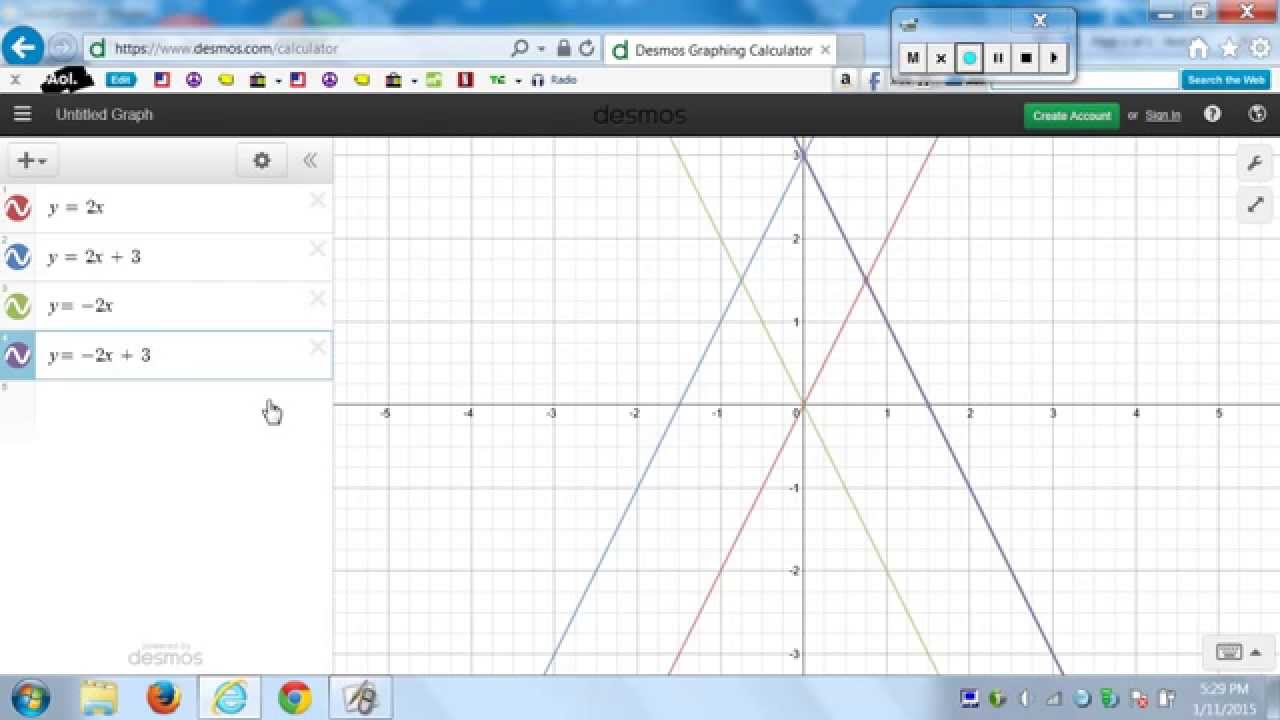
Task: Delete the y = 2x expression
Action: point(317,200)
